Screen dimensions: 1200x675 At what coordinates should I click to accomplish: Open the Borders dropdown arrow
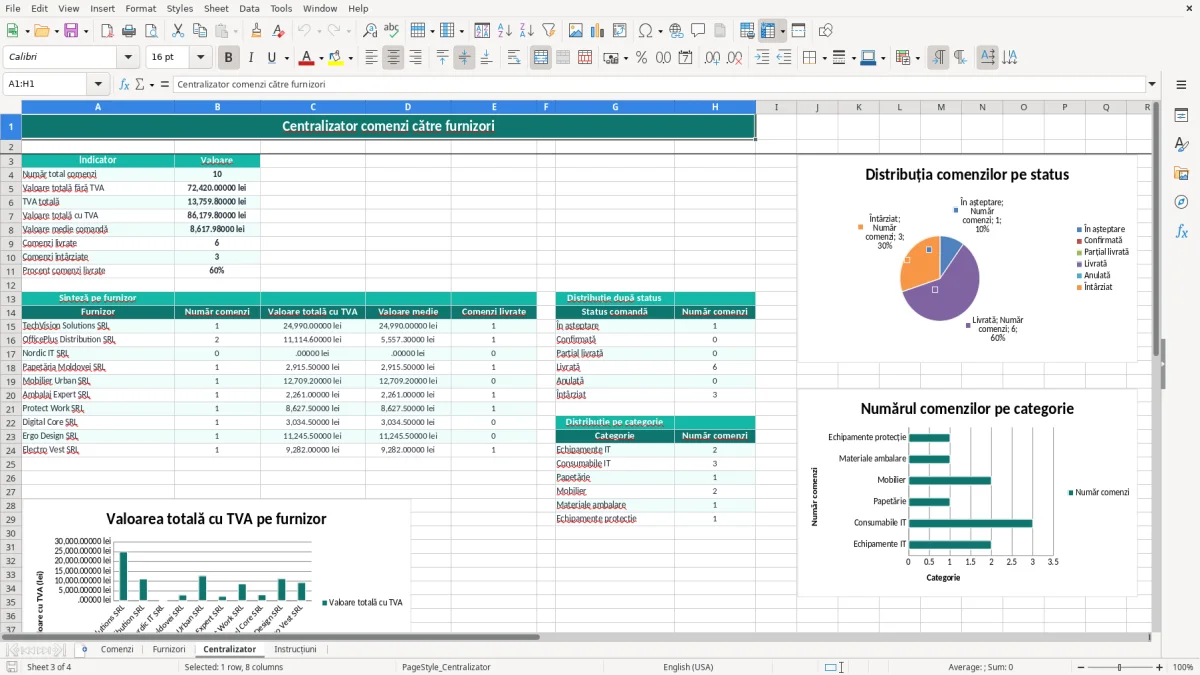[826, 58]
